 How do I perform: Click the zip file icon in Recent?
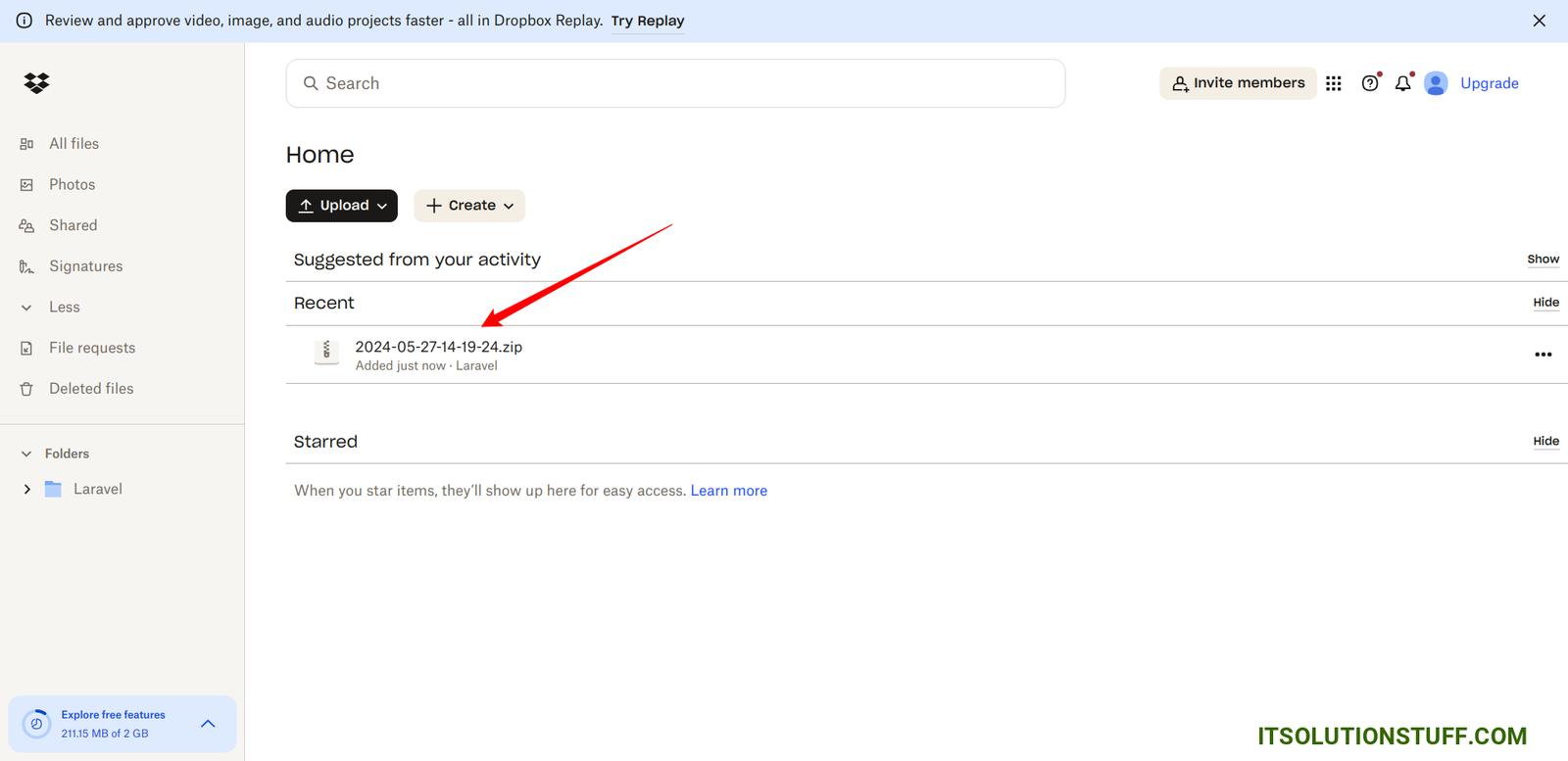(x=326, y=352)
